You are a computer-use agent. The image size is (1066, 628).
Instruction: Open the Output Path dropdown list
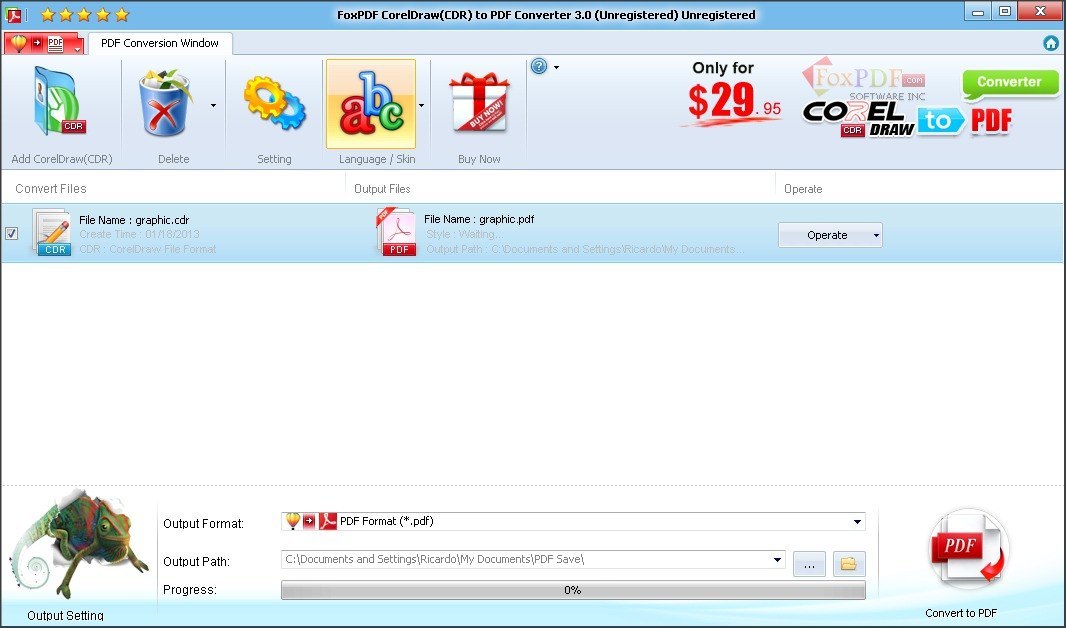click(x=779, y=561)
